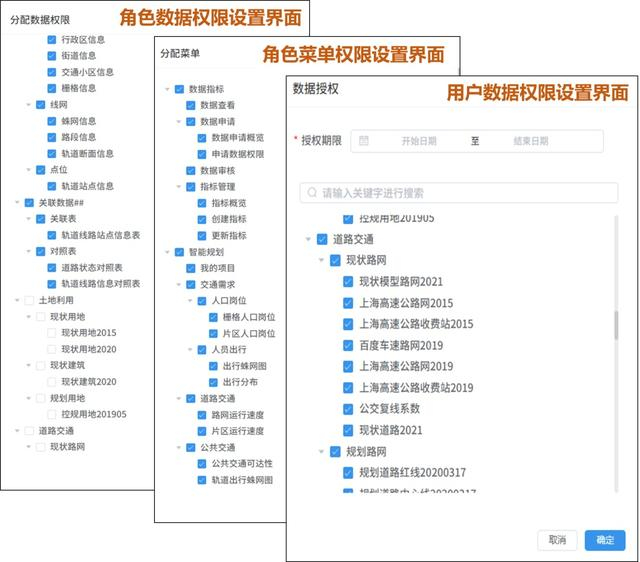The width and height of the screenshot is (640, 562).
Task: Uncheck 现状模型路网2021 in the 数据授权 dialog
Action: pos(348,282)
